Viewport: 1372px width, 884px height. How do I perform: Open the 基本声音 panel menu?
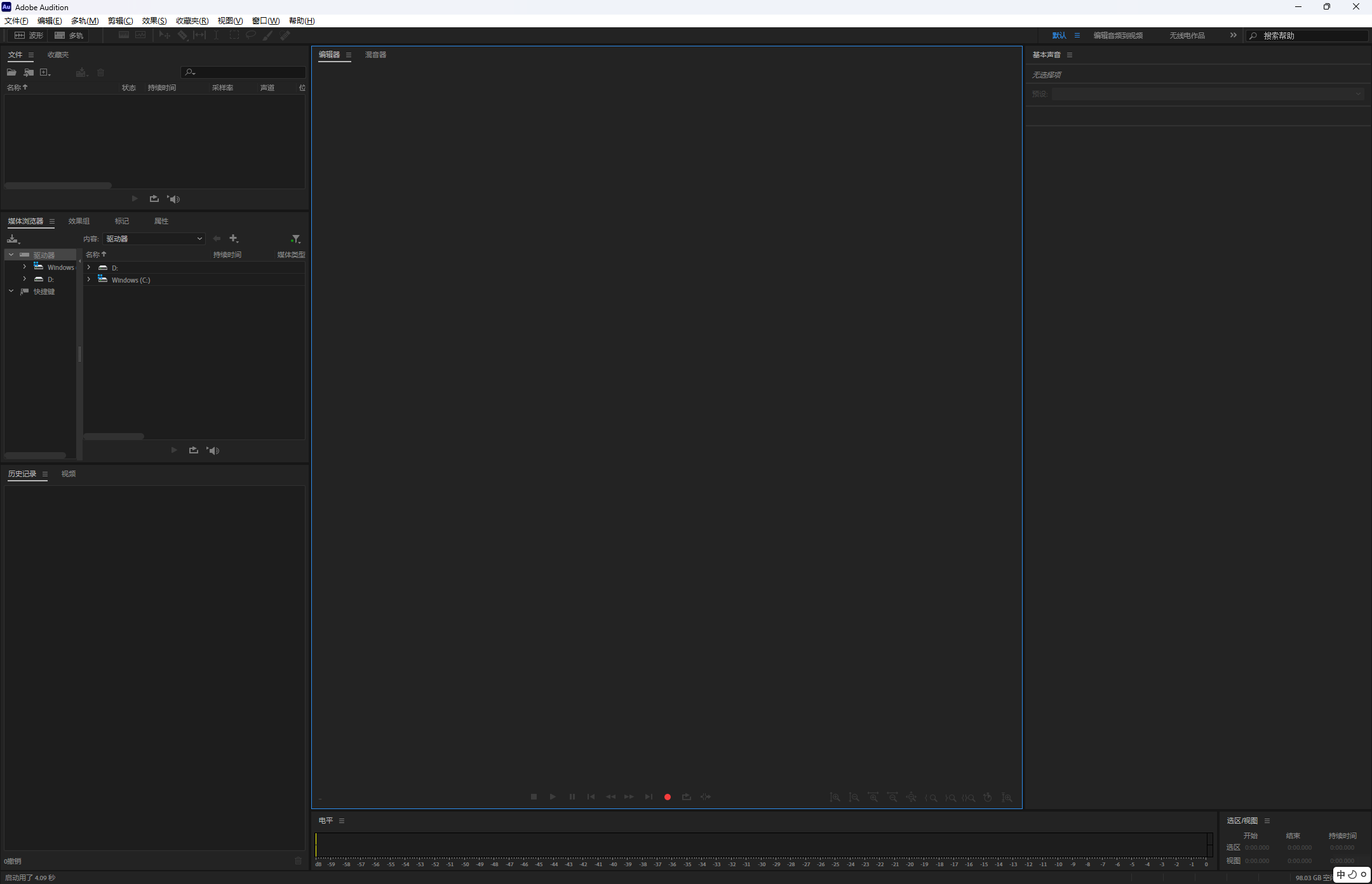1070,55
